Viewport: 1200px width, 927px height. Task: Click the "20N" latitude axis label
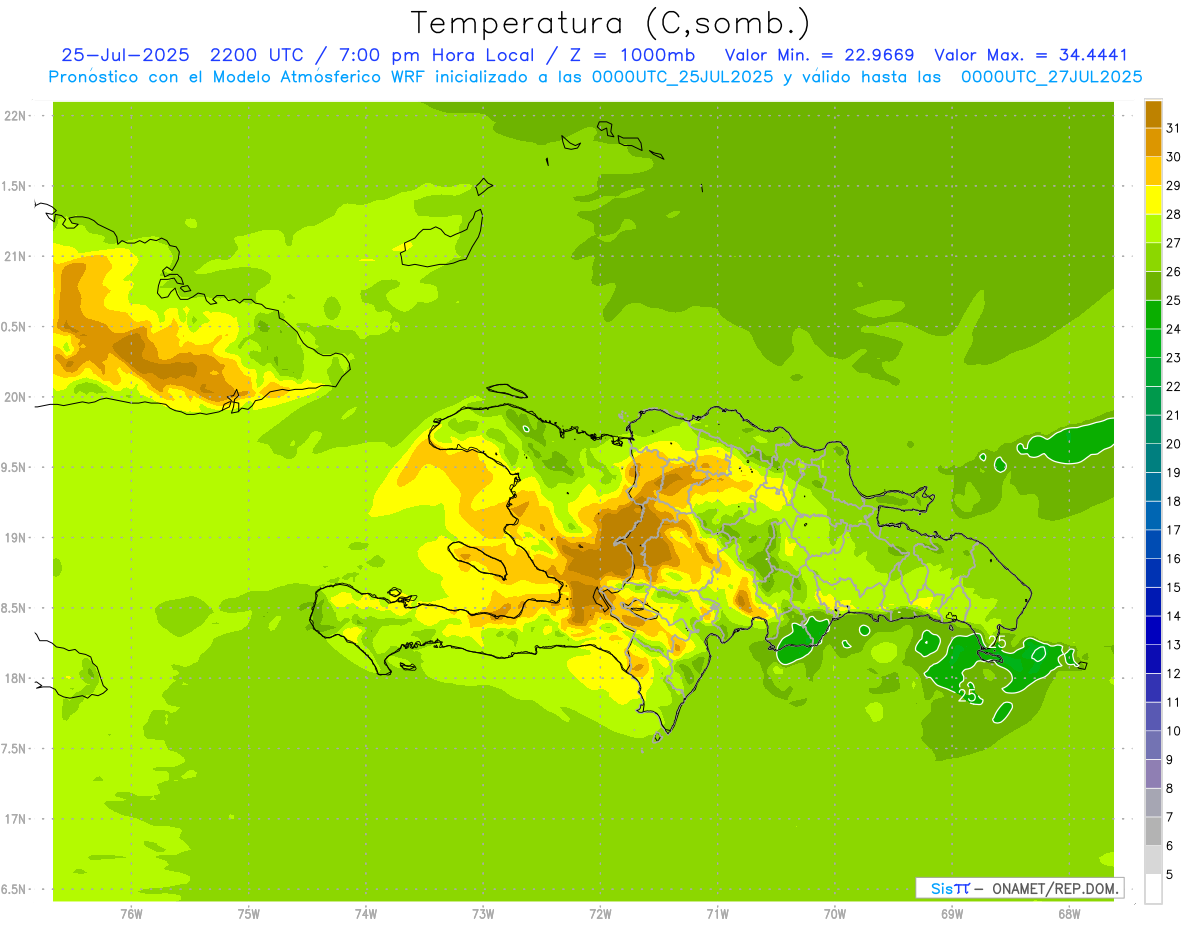pos(15,397)
